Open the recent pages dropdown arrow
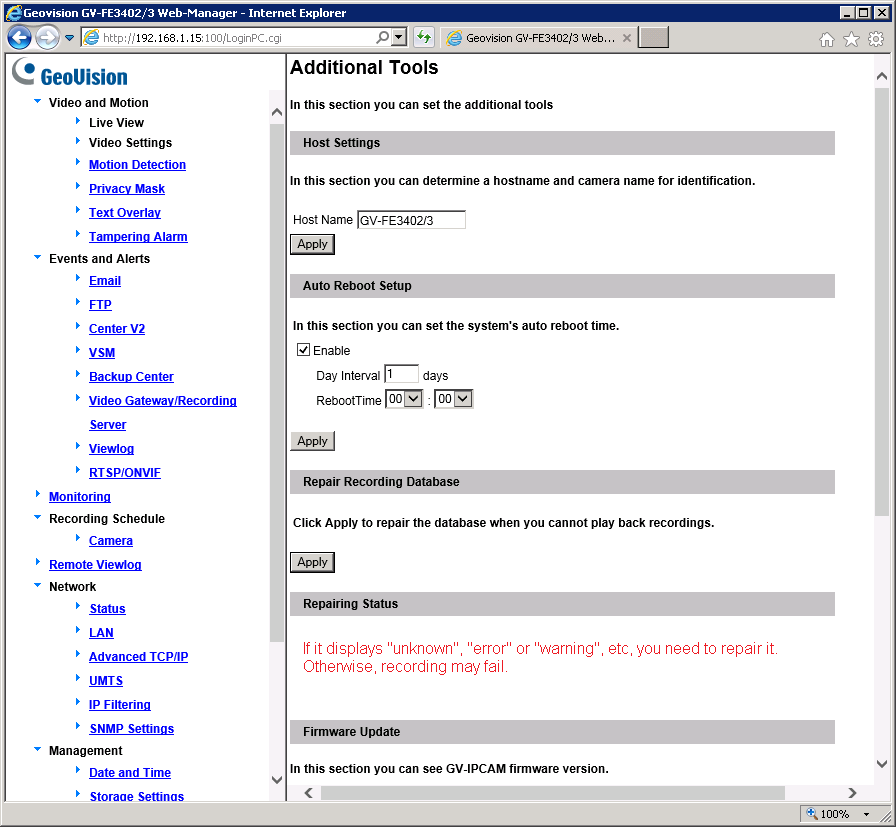896x827 pixels. pyautogui.click(x=69, y=38)
